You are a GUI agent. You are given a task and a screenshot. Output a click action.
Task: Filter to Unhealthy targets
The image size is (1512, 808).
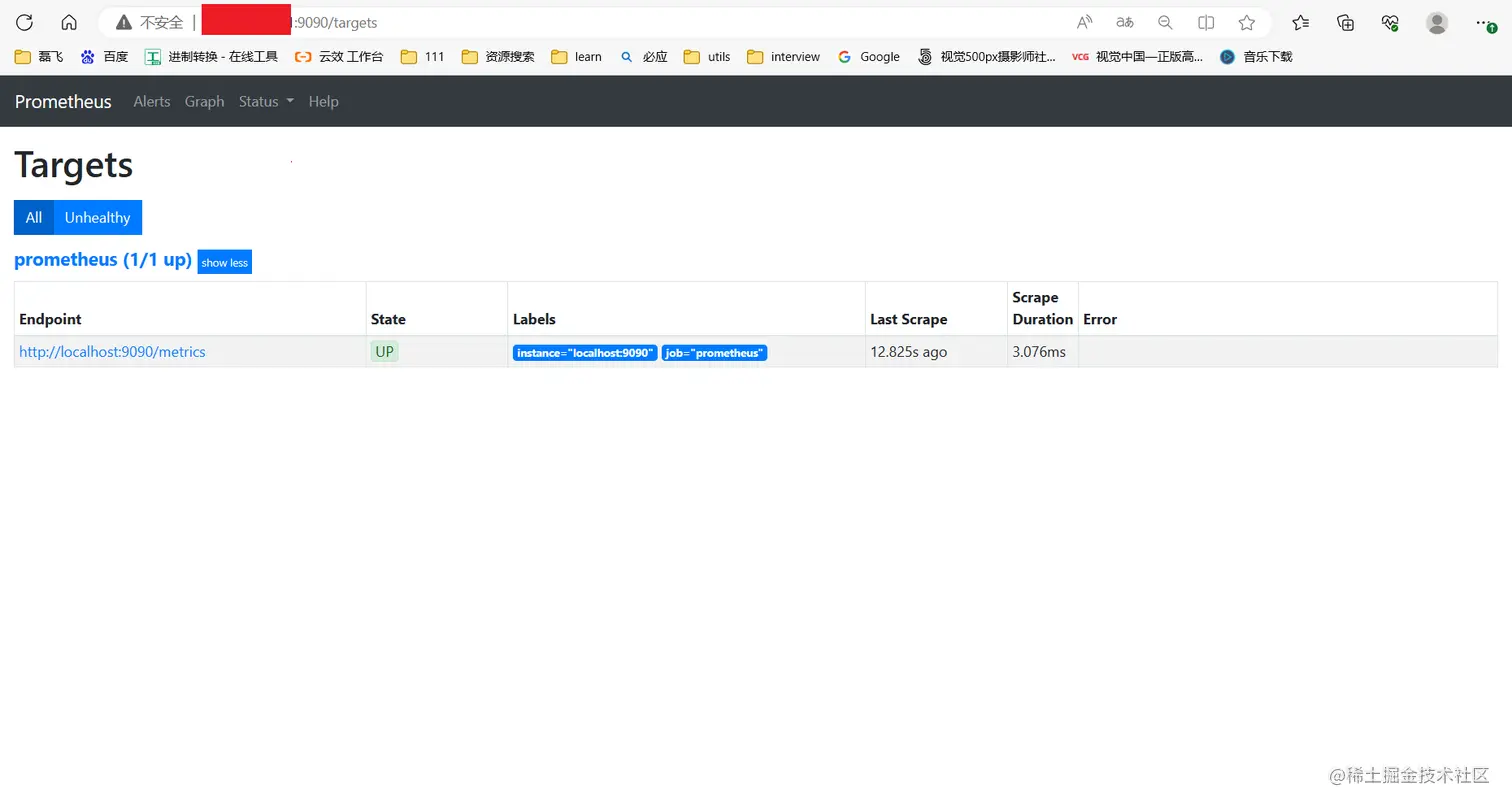[x=98, y=217]
